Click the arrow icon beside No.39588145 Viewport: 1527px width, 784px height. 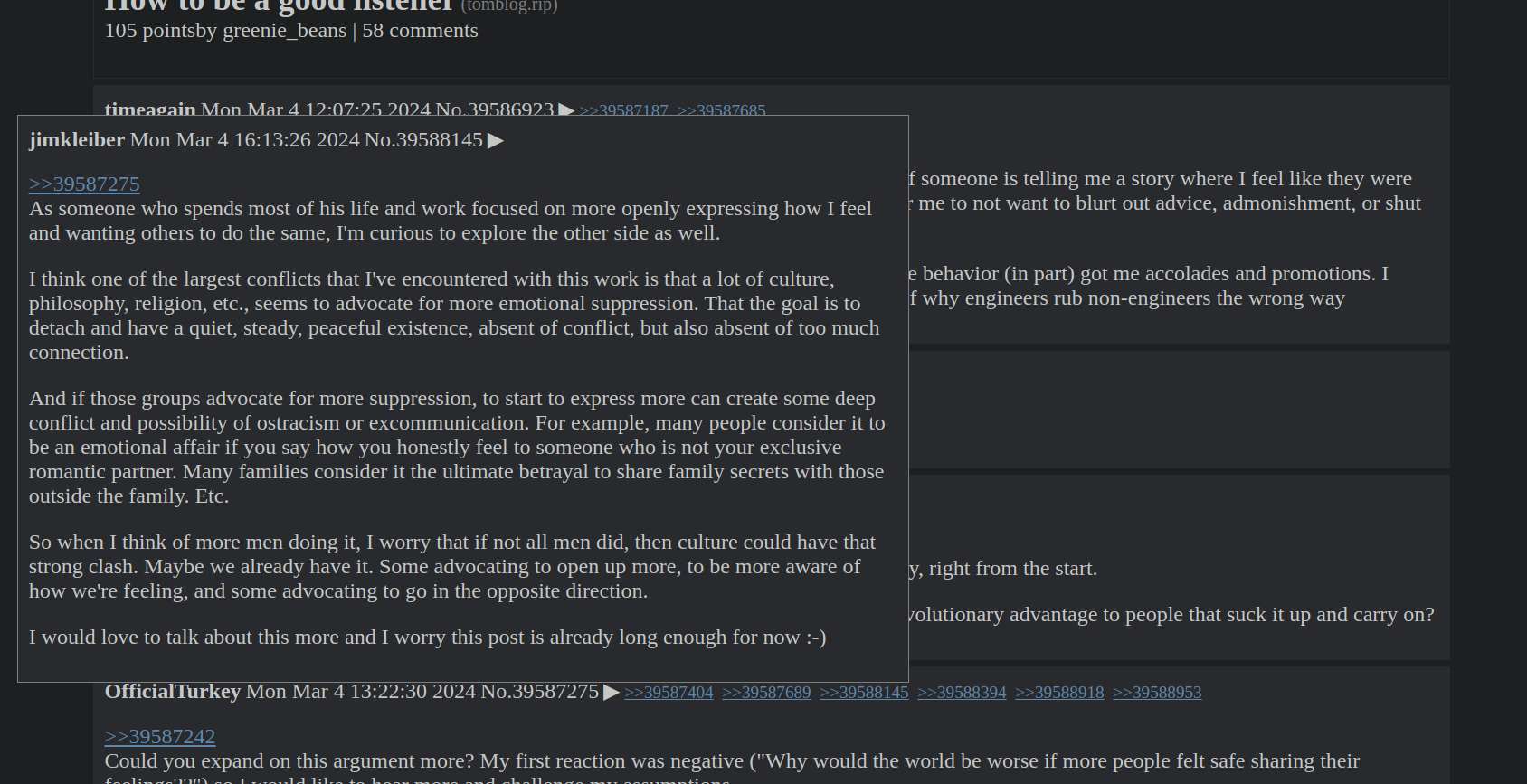pos(496,140)
